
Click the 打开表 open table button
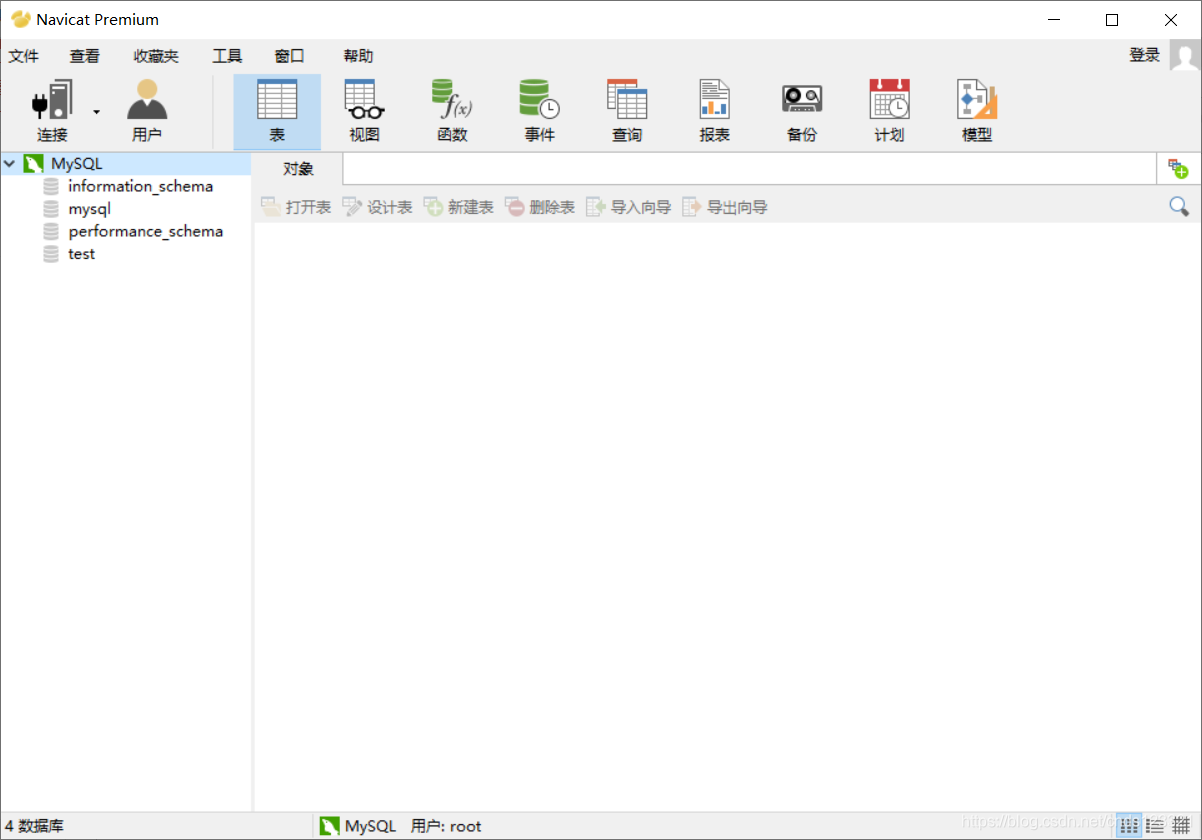click(x=296, y=207)
